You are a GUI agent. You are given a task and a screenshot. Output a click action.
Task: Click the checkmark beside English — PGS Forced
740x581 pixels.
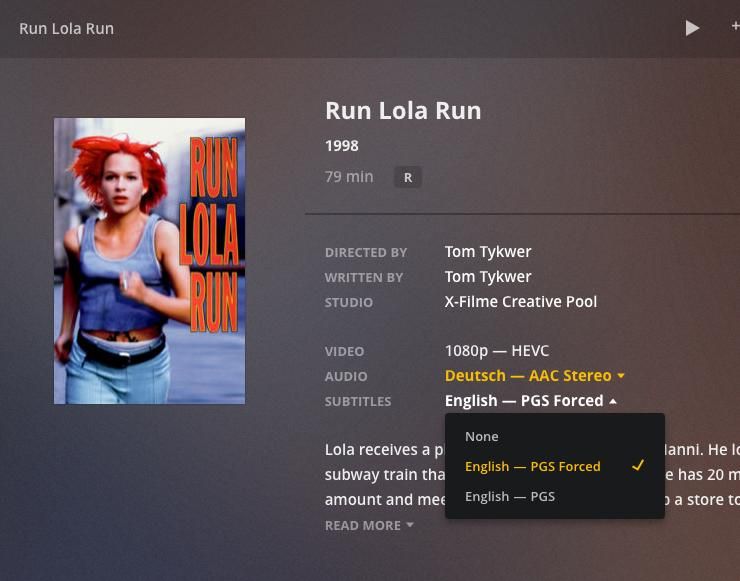click(x=638, y=466)
